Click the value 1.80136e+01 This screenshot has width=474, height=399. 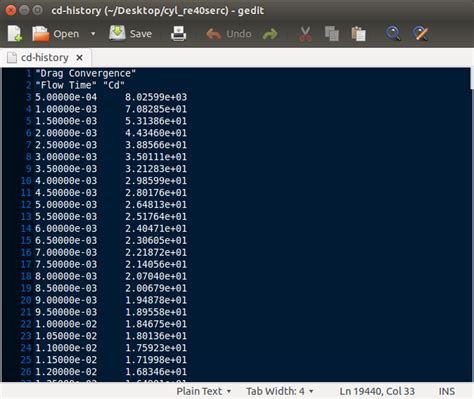[156, 336]
